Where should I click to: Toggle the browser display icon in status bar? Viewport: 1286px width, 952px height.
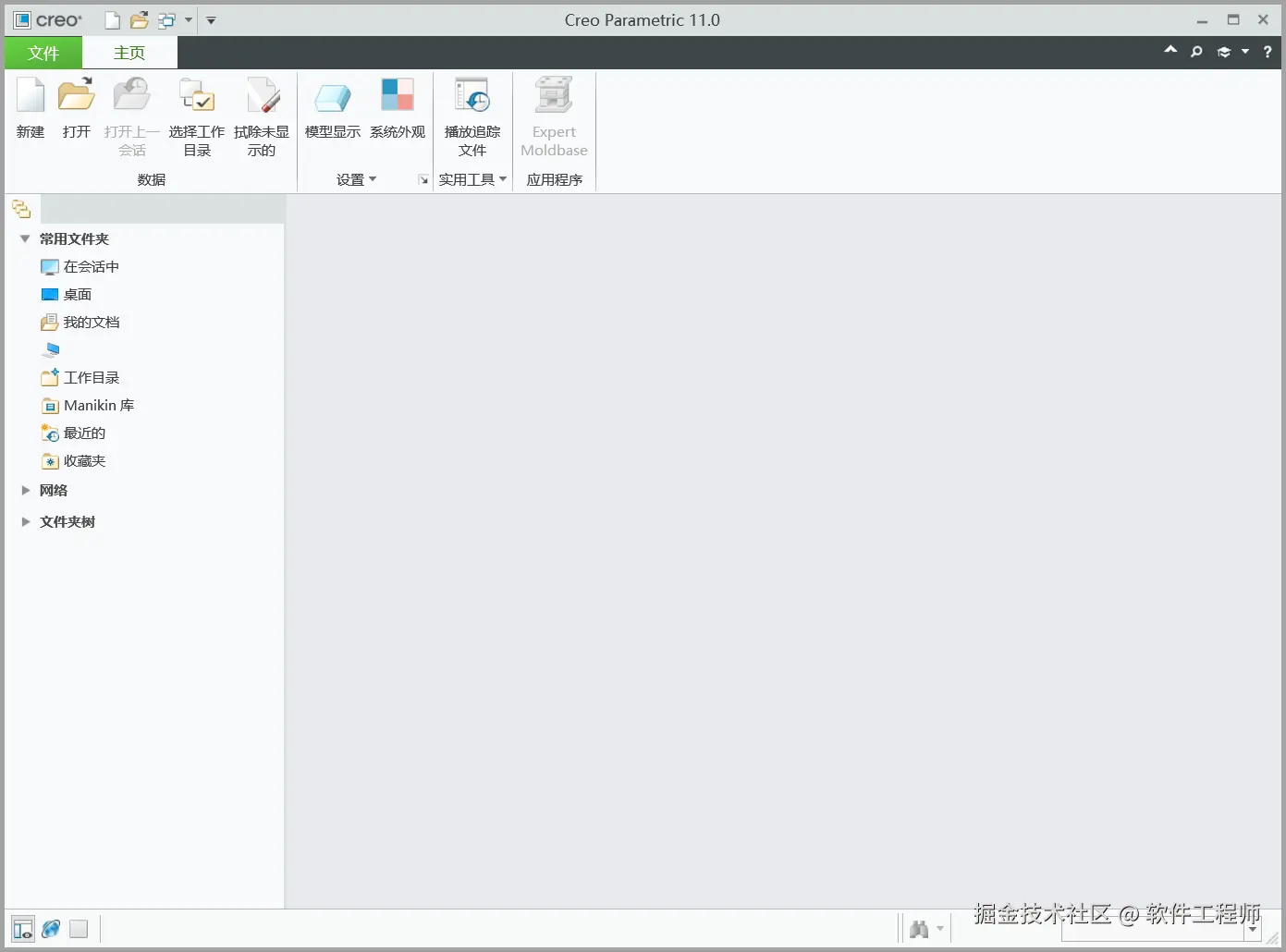coord(51,929)
